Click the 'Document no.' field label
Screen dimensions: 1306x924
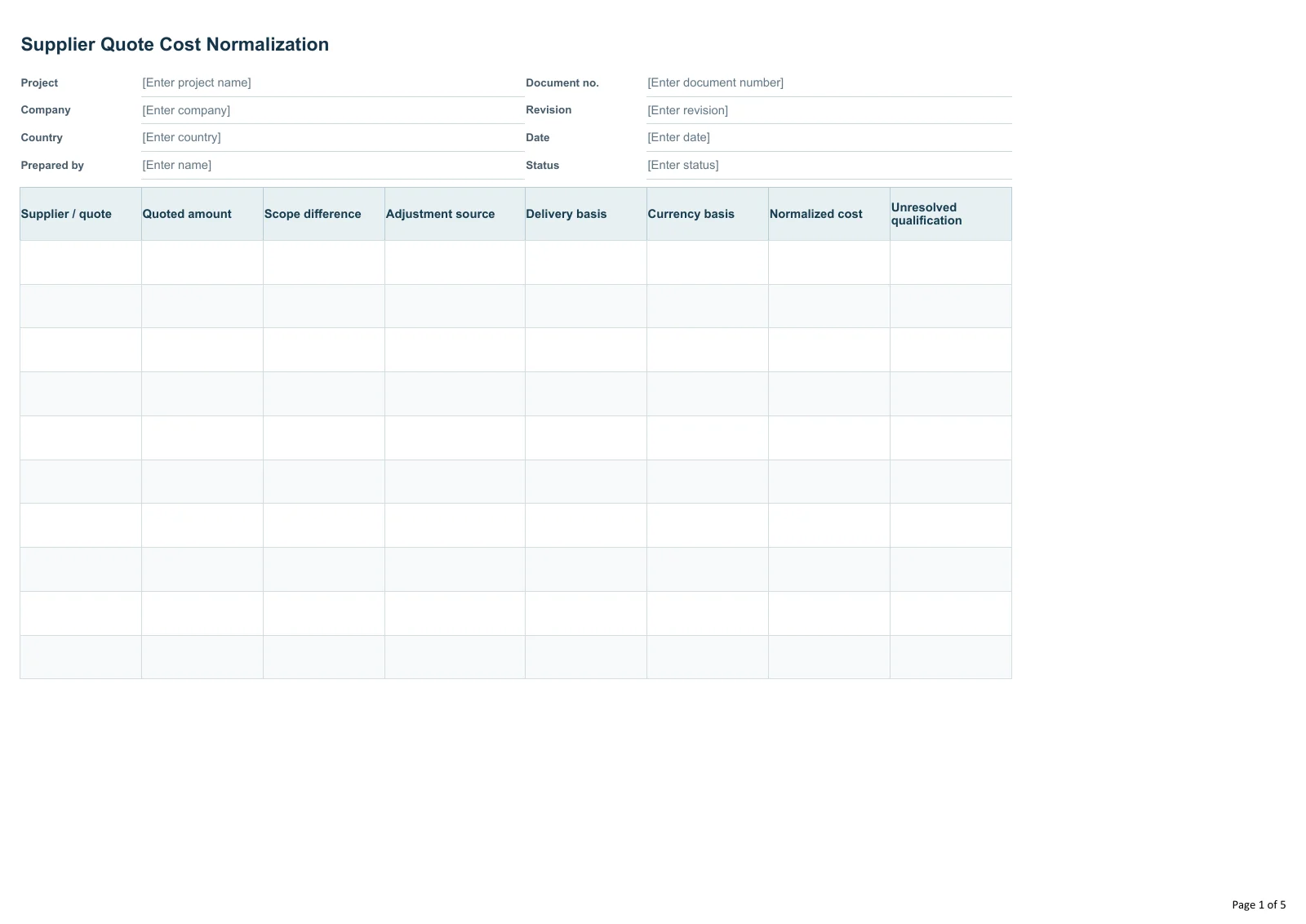(x=562, y=83)
